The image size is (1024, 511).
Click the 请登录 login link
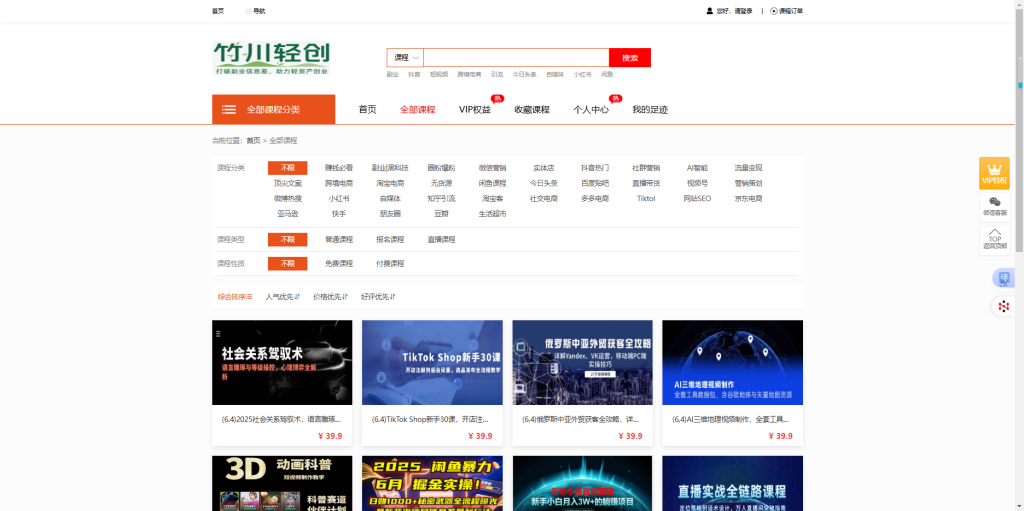tap(743, 11)
